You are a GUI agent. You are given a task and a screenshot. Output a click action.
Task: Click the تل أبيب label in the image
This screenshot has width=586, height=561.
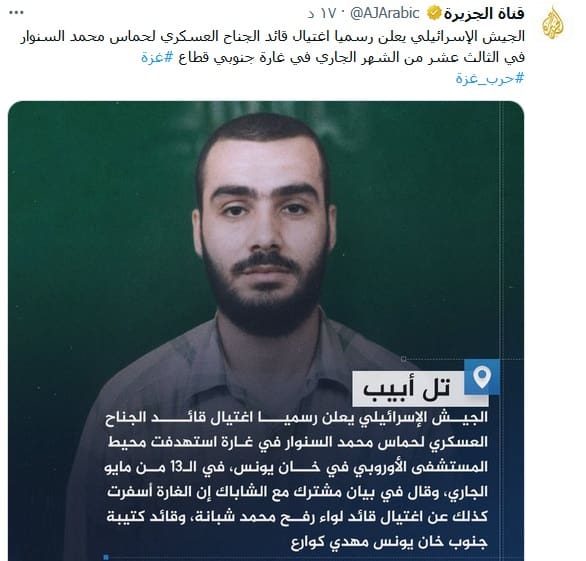coord(407,388)
